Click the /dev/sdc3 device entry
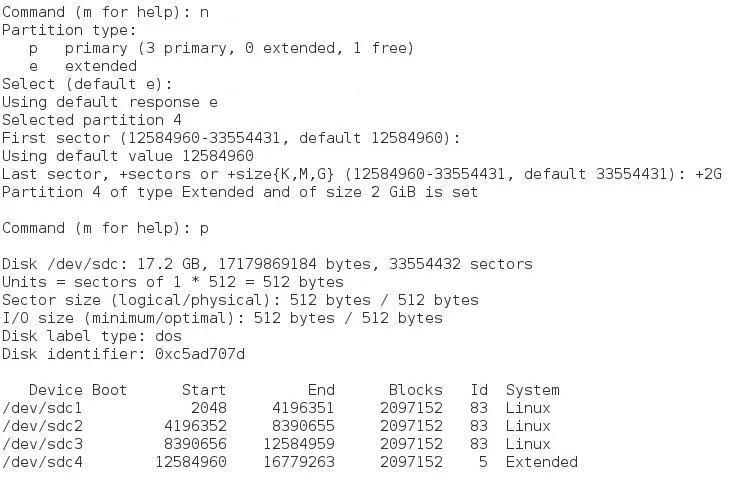 point(42,444)
